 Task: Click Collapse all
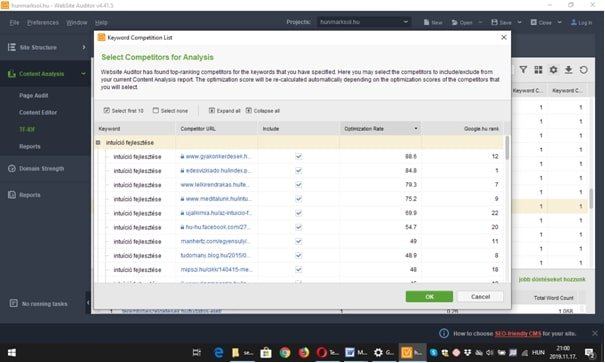263,111
